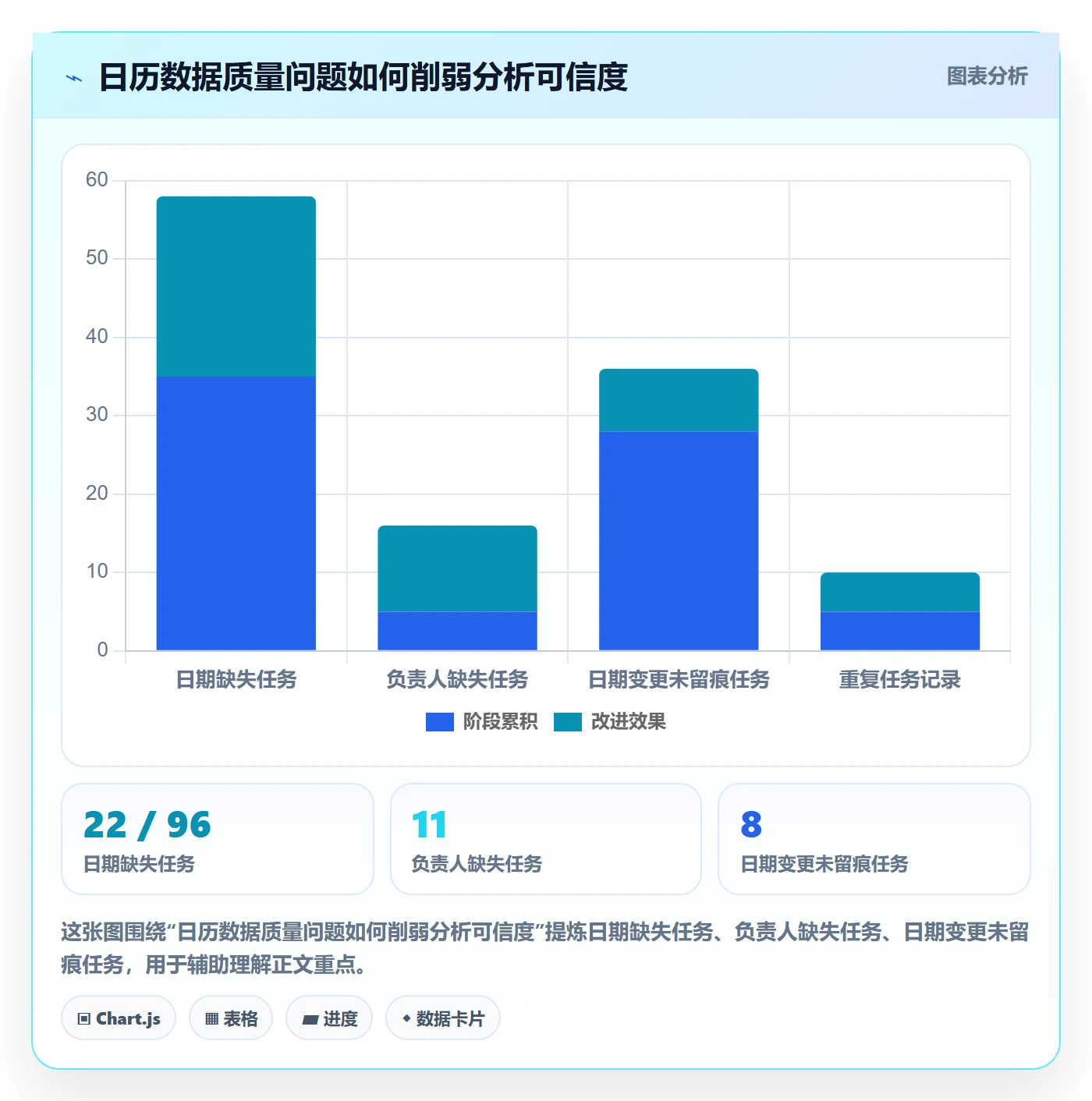The height and width of the screenshot is (1101, 1092).
Task: Click the diamond icon in 数据卡片 chip
Action: pyautogui.click(x=406, y=1018)
